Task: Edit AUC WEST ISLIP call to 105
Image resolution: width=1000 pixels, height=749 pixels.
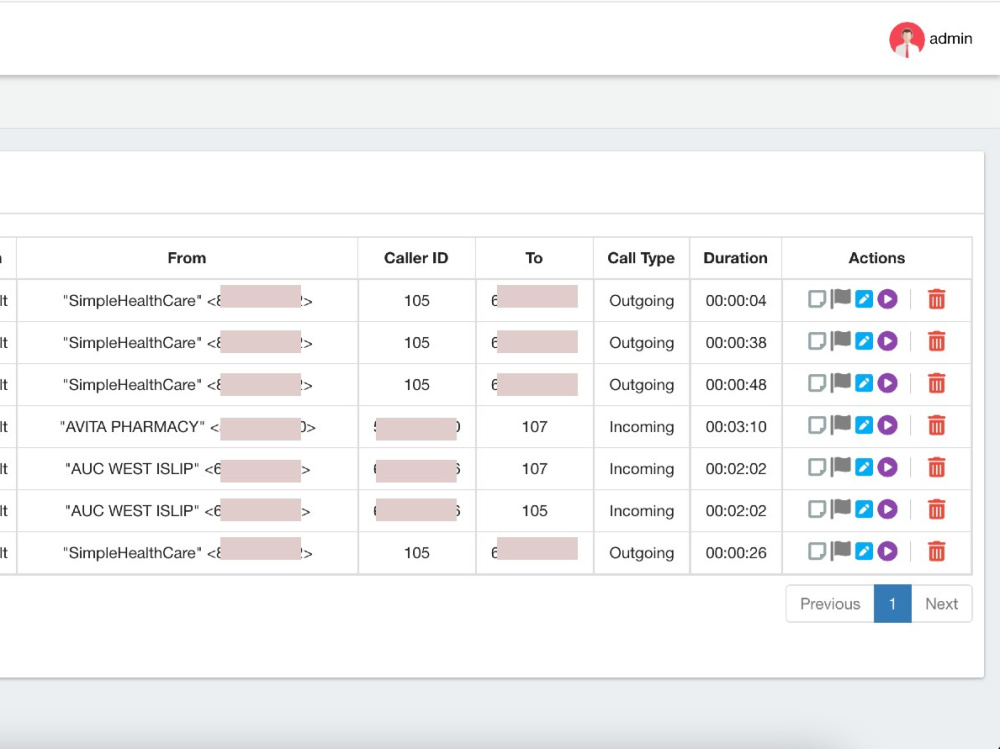Action: tap(864, 510)
